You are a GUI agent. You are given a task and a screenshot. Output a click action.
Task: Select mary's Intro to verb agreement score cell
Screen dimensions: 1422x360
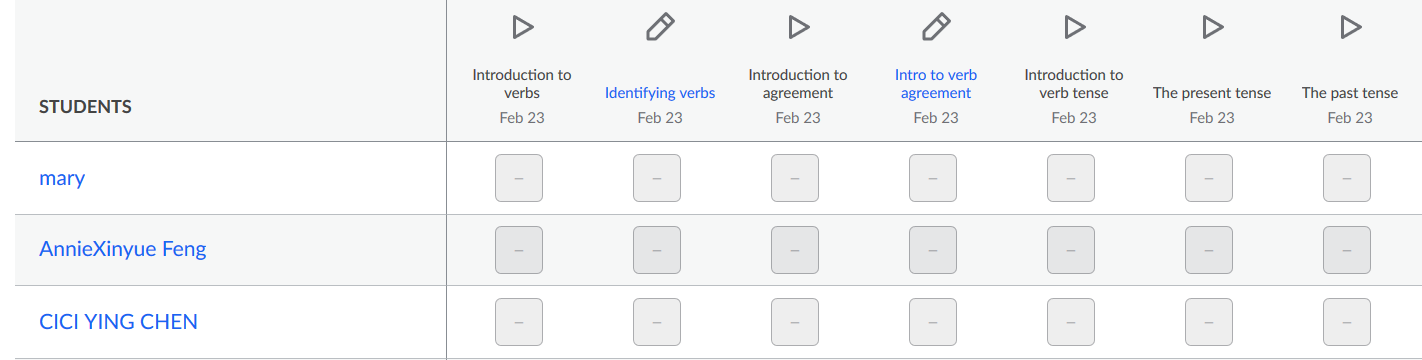(933, 178)
